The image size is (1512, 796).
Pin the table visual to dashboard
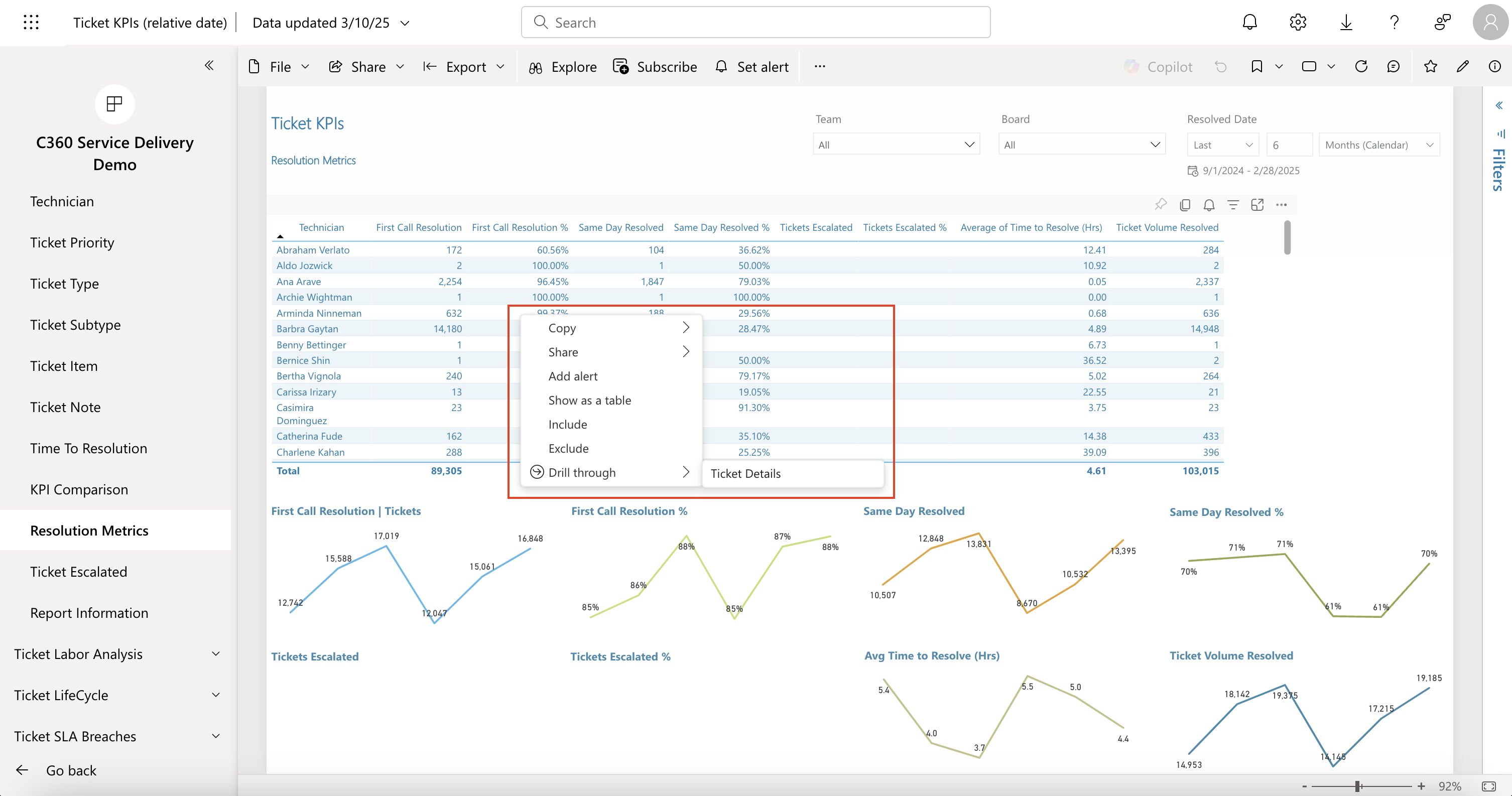tap(1161, 204)
